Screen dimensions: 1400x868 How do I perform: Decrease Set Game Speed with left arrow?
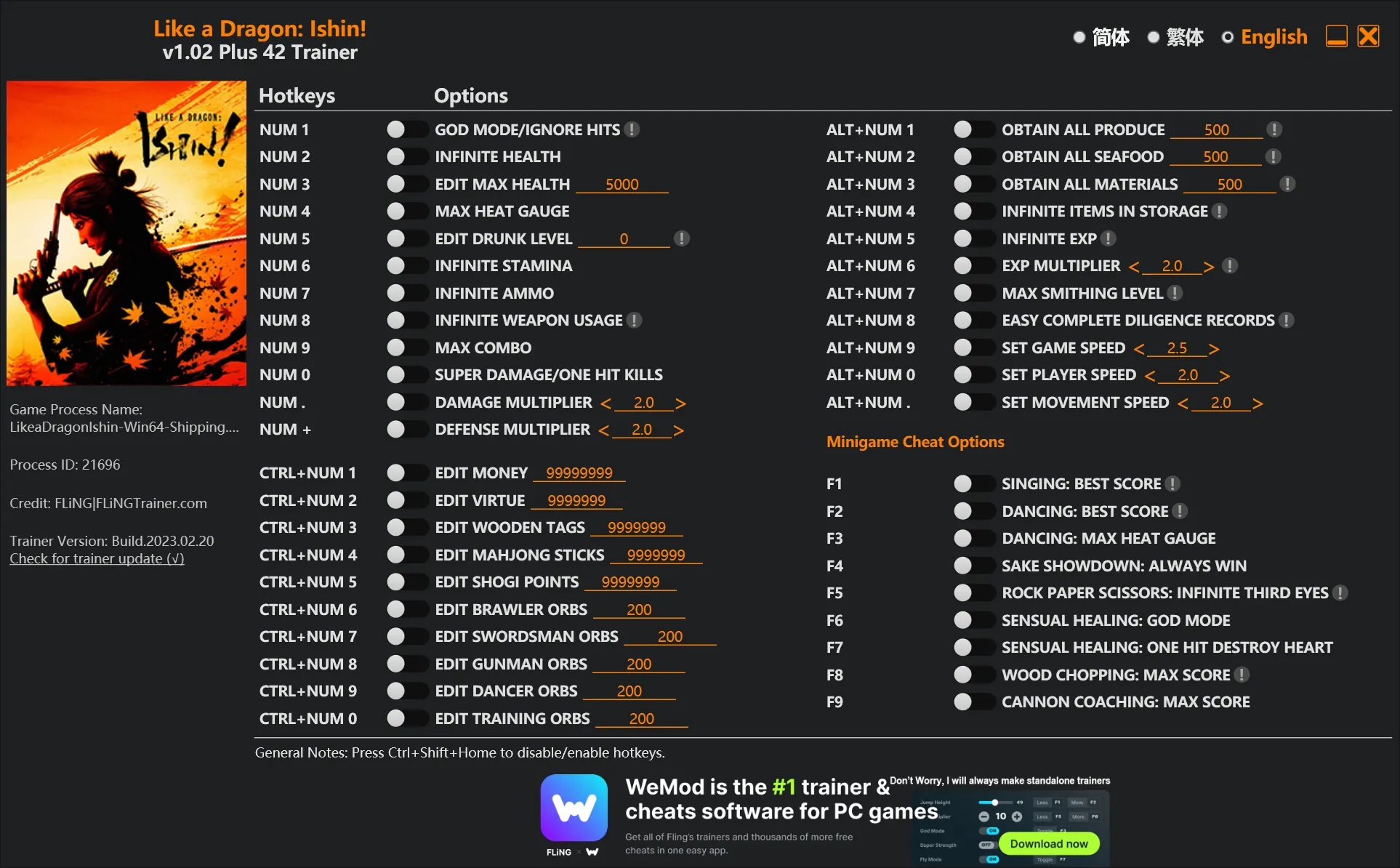click(1139, 349)
